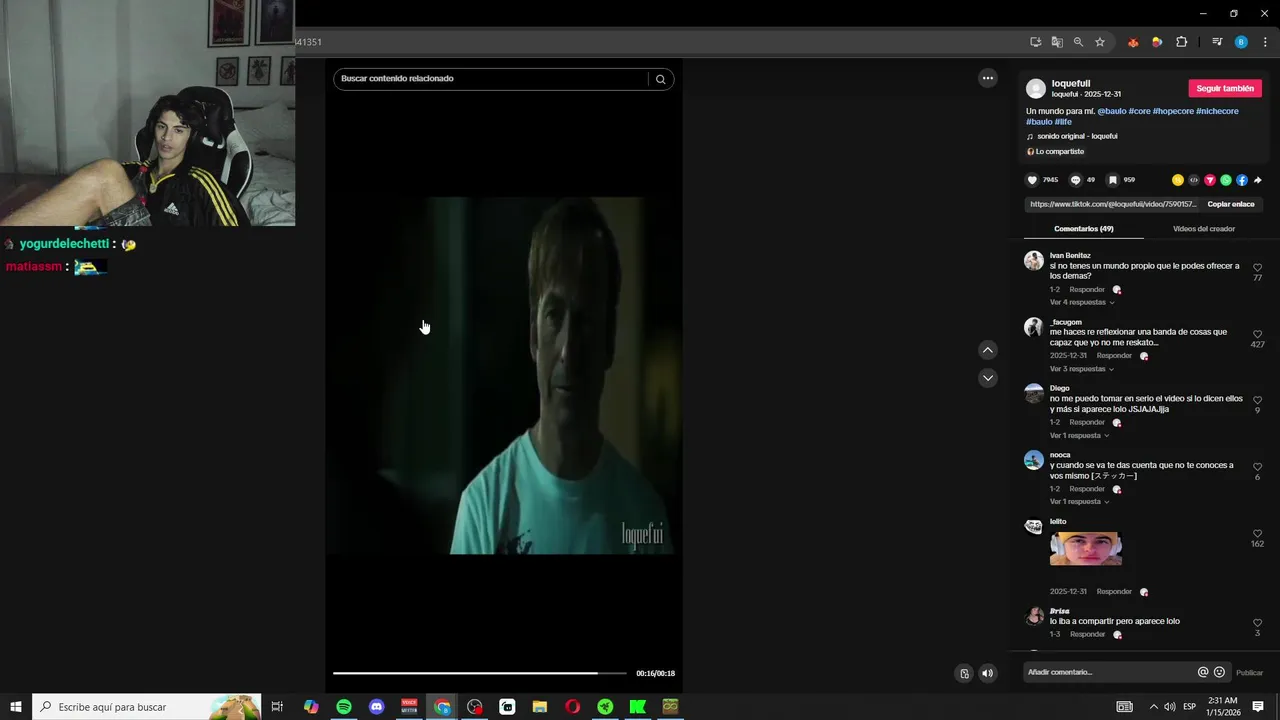The image size is (1280, 720).
Task: Open Chrome profile avatar
Action: click(1241, 42)
